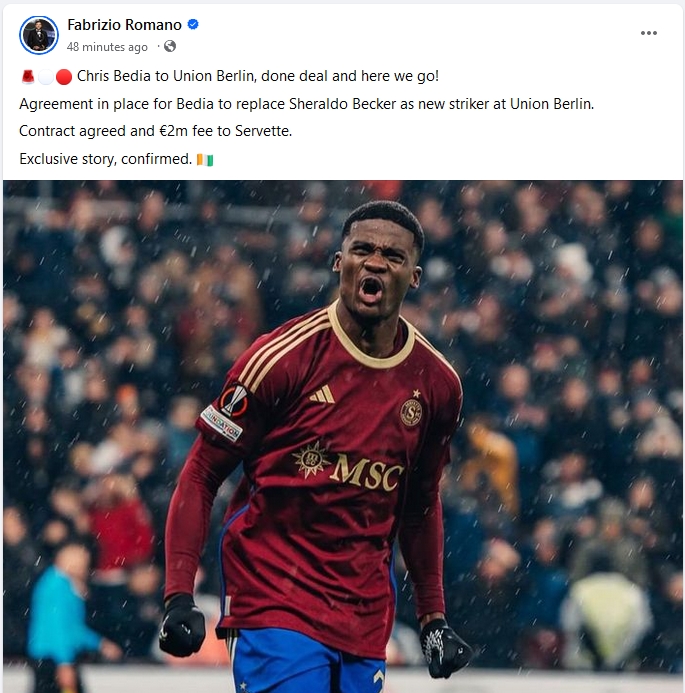685x693 pixels.
Task: Click the Adidas logo on the jersey
Action: [322, 394]
